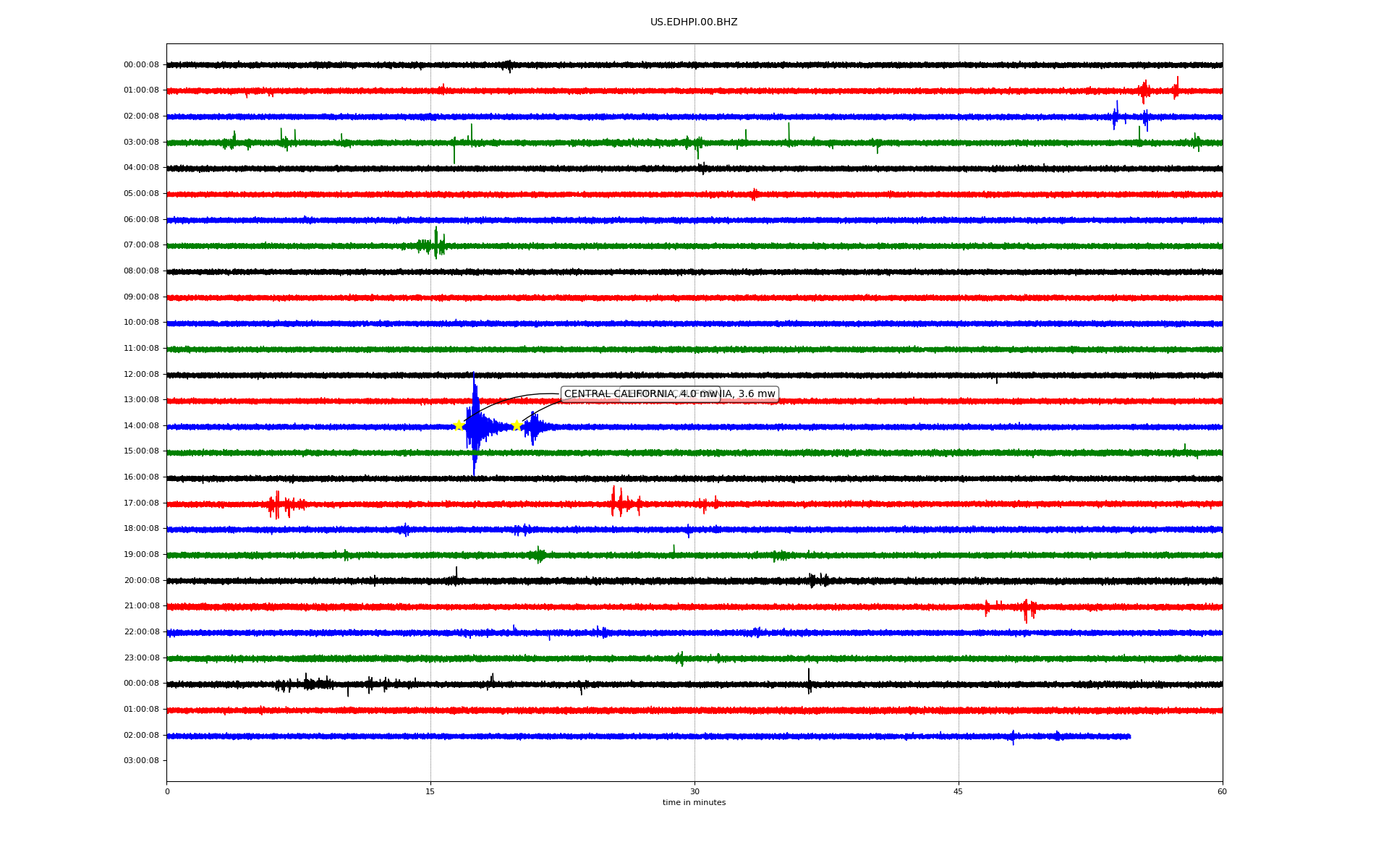The image size is (1389, 868).
Task: Click the 00:00:08 label at the top row
Action: pos(141,65)
